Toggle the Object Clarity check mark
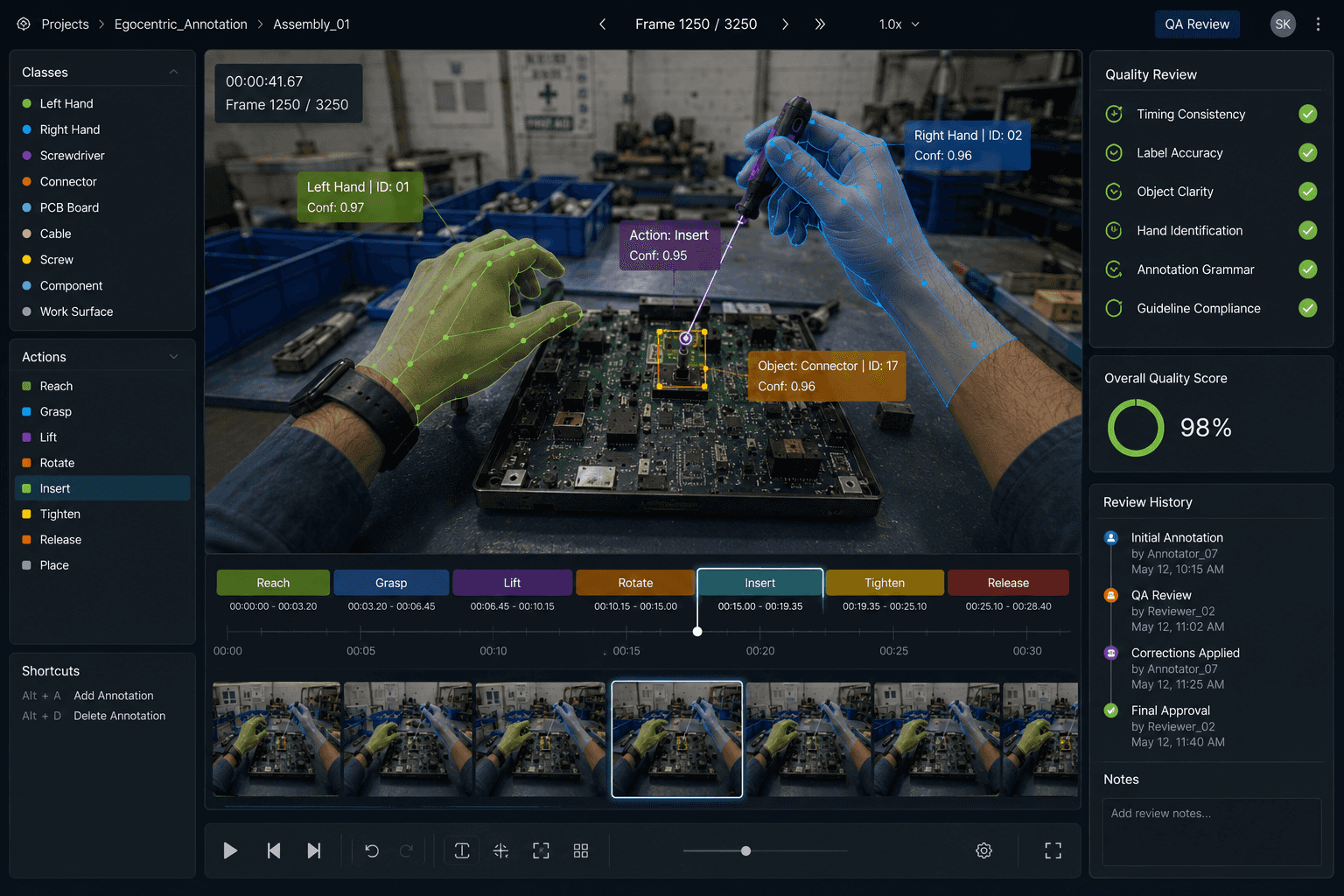This screenshot has width=1344, height=896. (1308, 192)
